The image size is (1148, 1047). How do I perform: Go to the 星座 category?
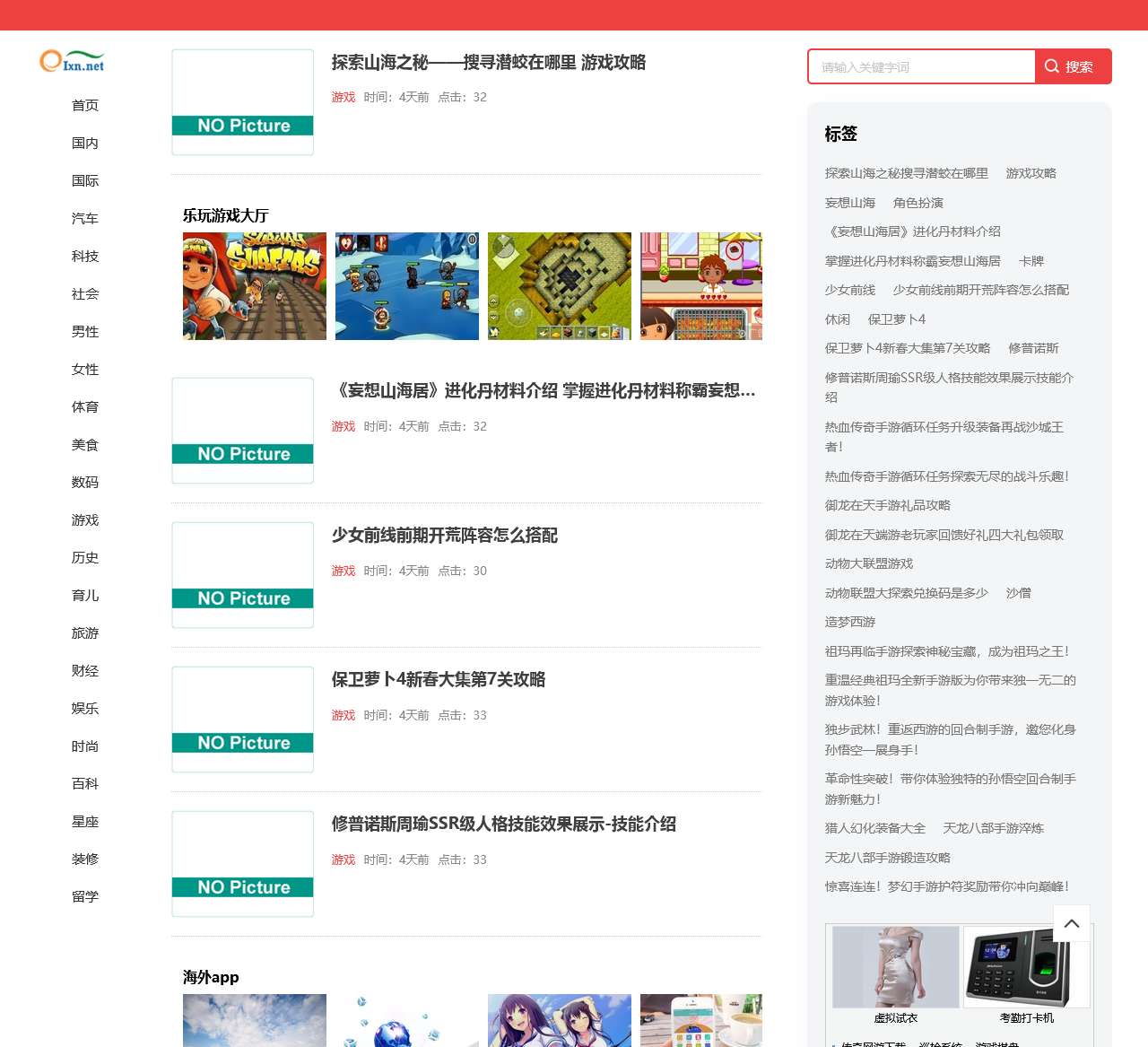85,821
